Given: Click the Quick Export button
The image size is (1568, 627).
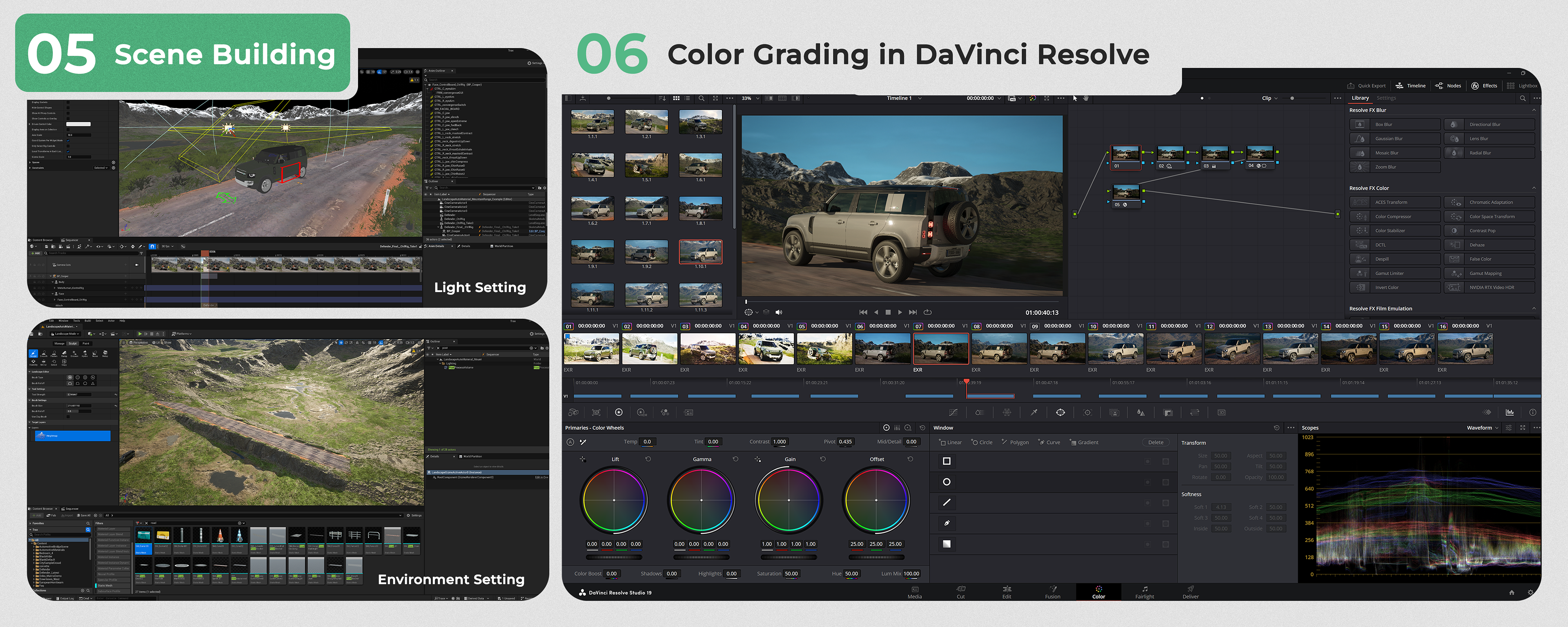Looking at the screenshot, I should click(1366, 86).
